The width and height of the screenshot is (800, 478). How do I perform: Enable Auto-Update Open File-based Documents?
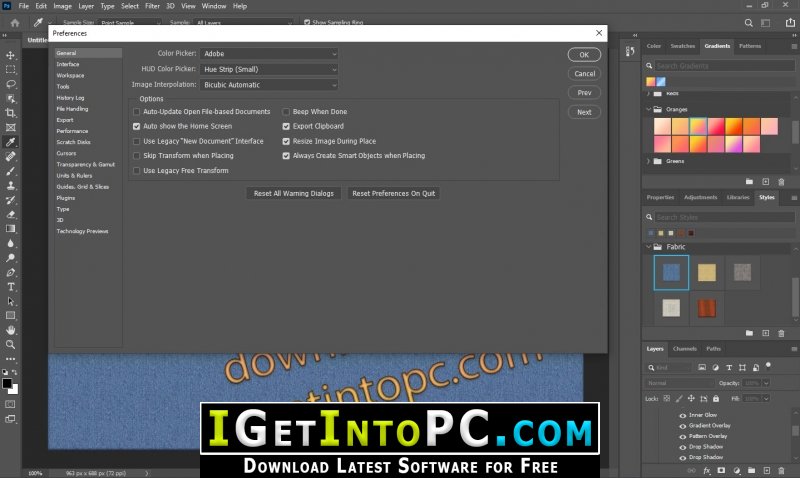click(136, 112)
